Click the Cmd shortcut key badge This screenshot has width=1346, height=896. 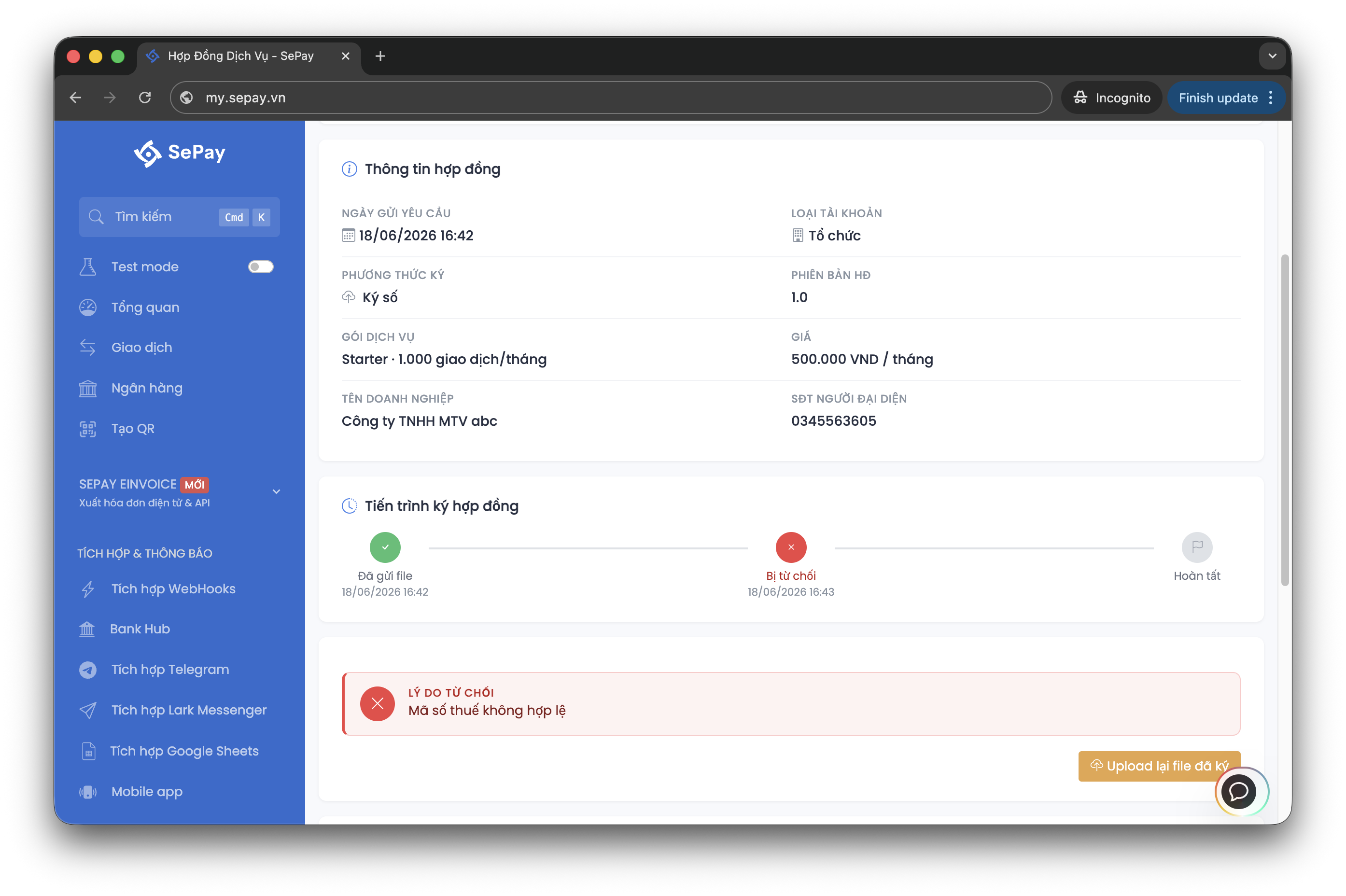(x=234, y=217)
